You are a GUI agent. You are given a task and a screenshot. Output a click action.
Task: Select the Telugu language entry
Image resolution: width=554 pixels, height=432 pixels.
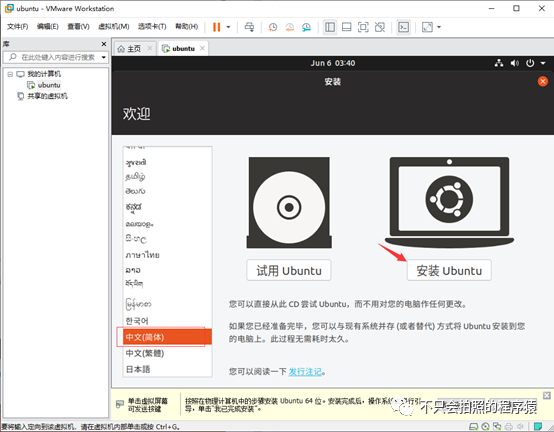(x=167, y=191)
